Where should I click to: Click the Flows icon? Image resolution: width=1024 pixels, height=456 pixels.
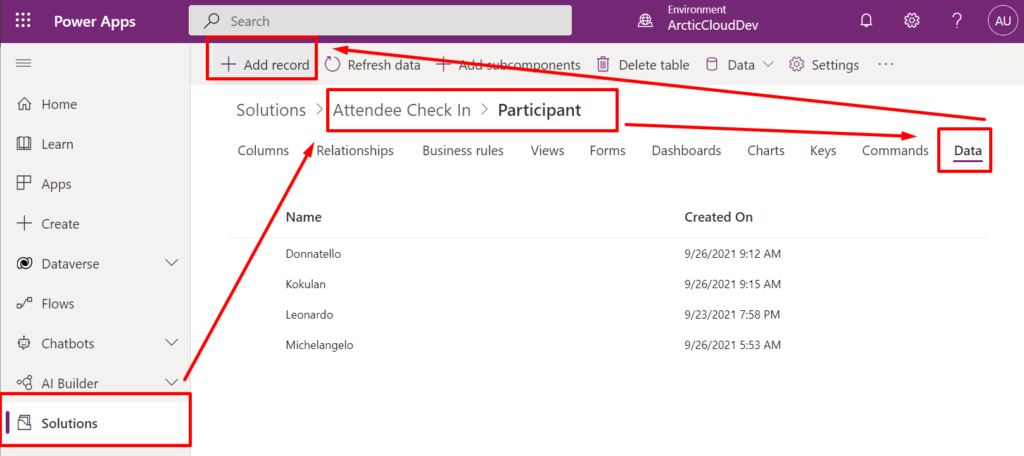click(x=24, y=304)
